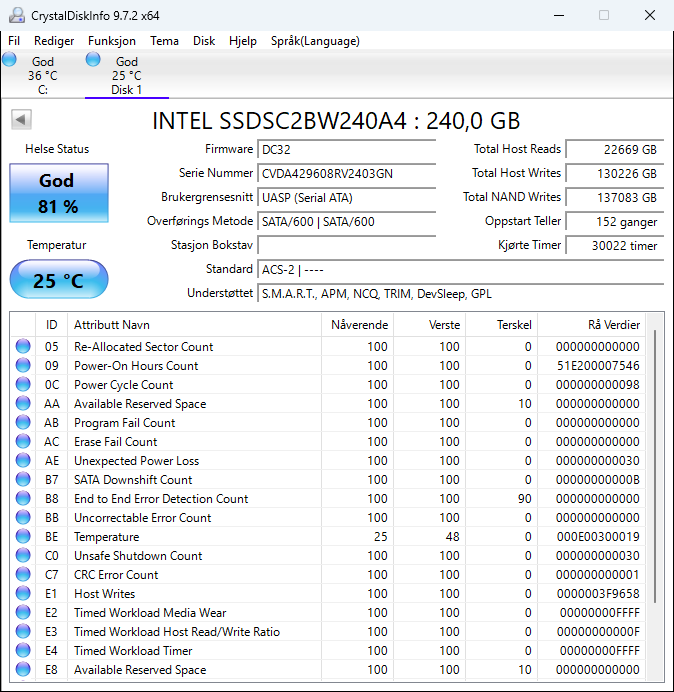
Task: Open the Tema menu
Action: tap(164, 41)
